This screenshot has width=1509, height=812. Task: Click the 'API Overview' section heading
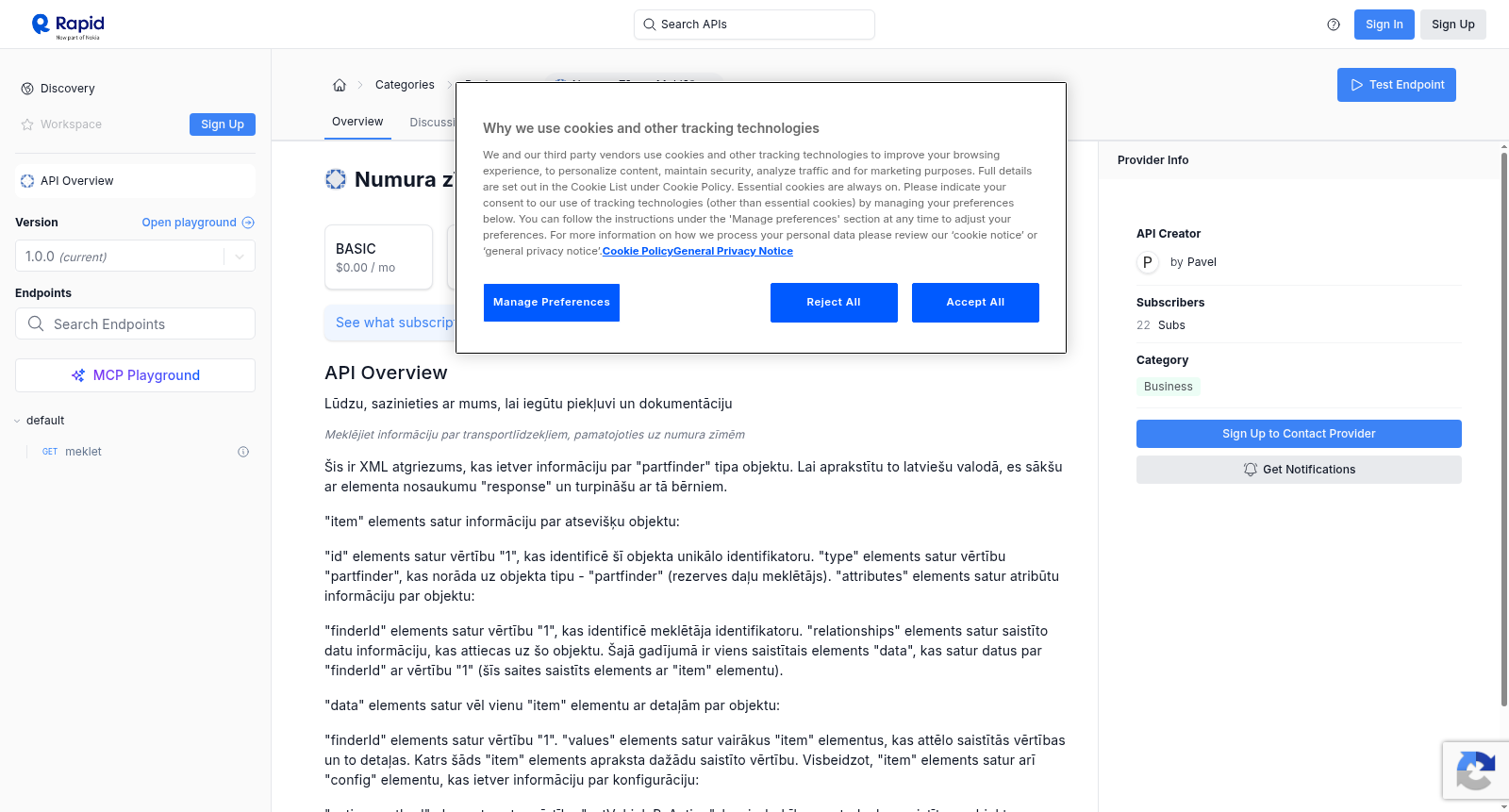(386, 373)
